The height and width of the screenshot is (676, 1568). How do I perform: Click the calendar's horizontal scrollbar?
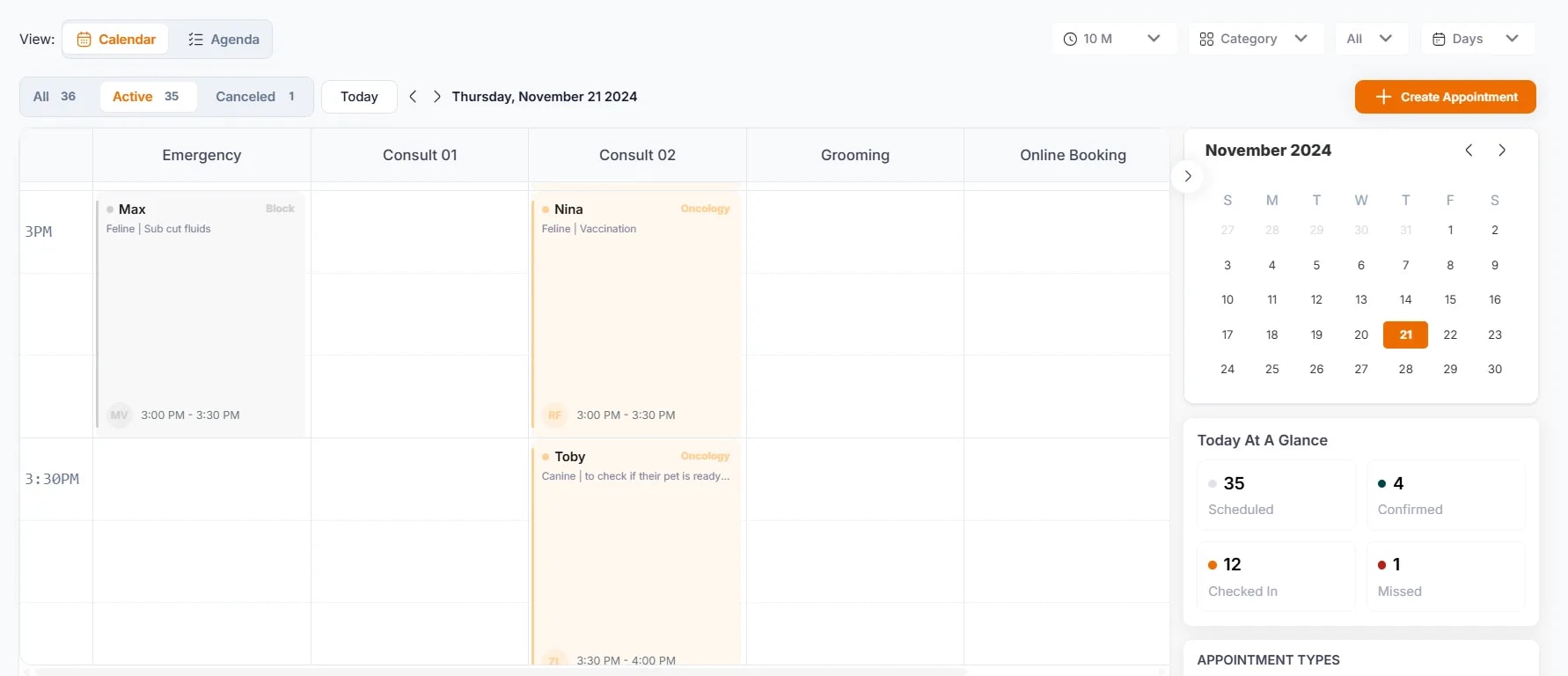pos(501,672)
